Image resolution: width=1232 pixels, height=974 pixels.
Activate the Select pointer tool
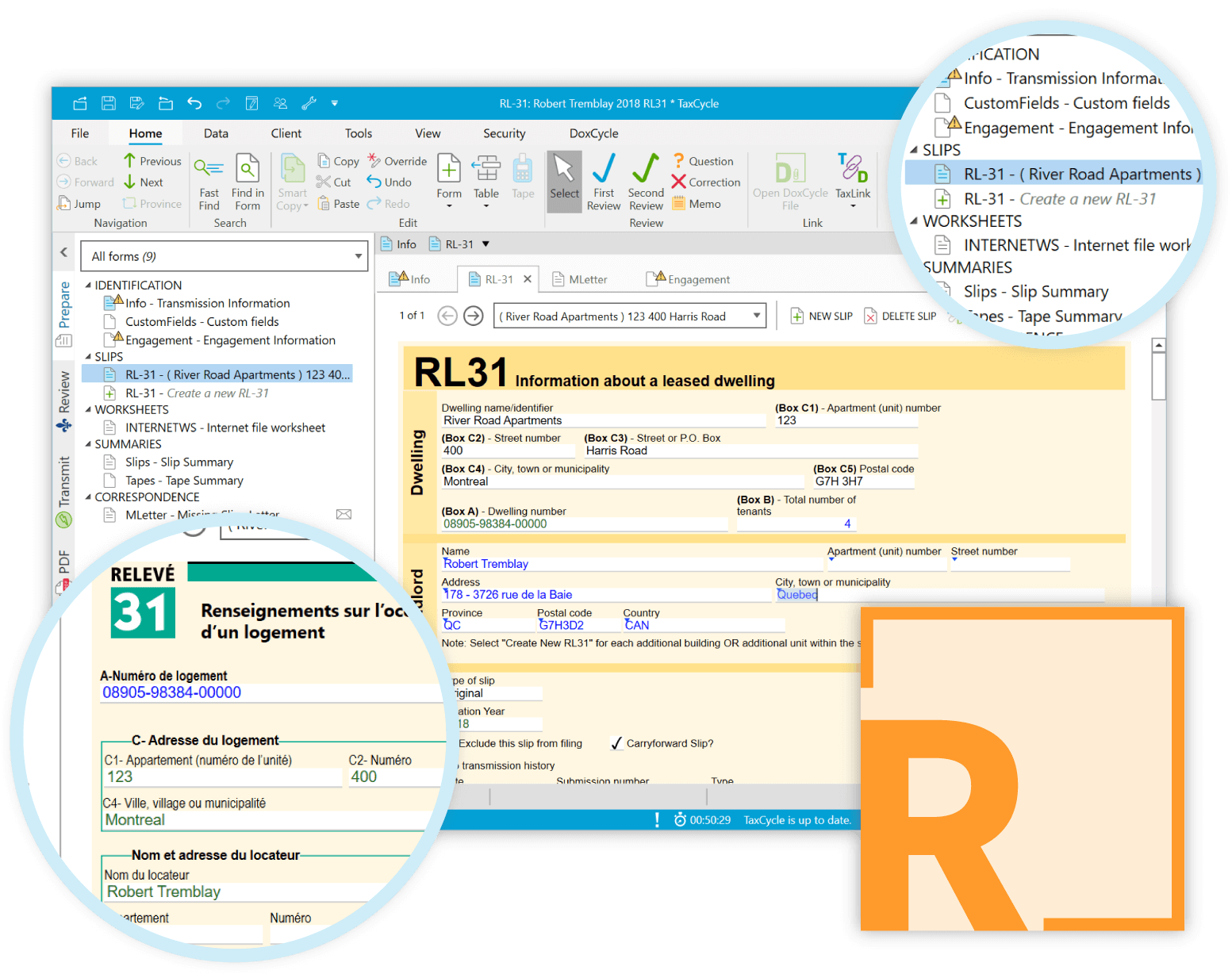tap(564, 182)
